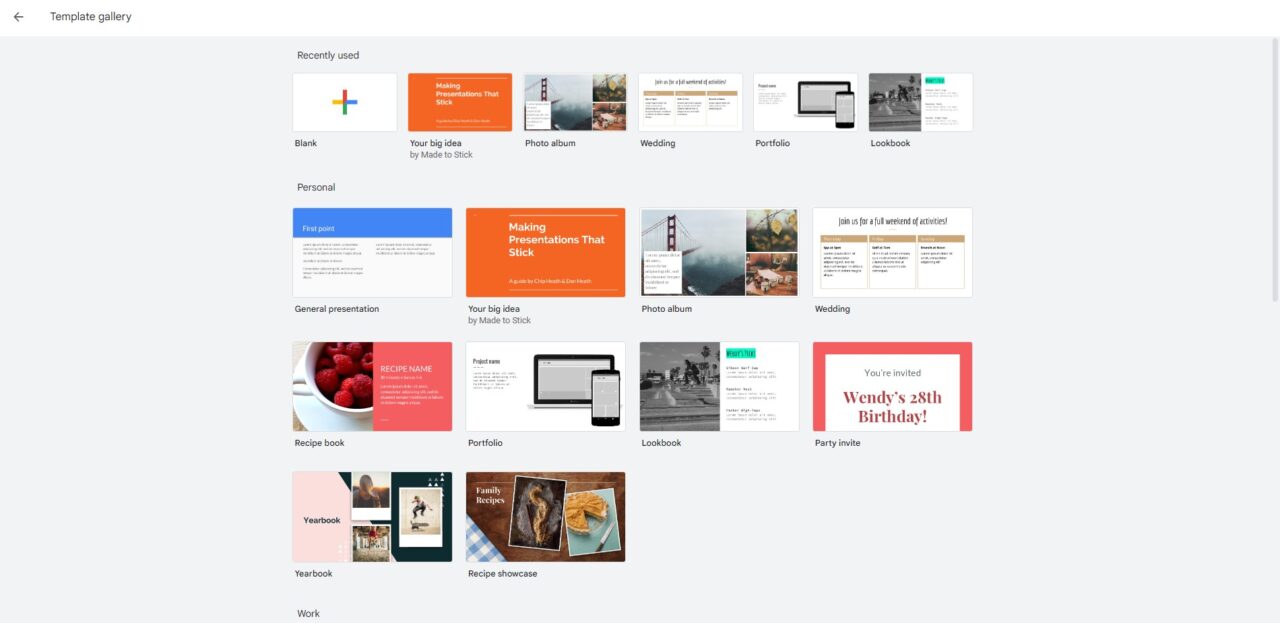Select the orange Your big idea template under Personal
This screenshot has height=623, width=1280.
point(545,251)
